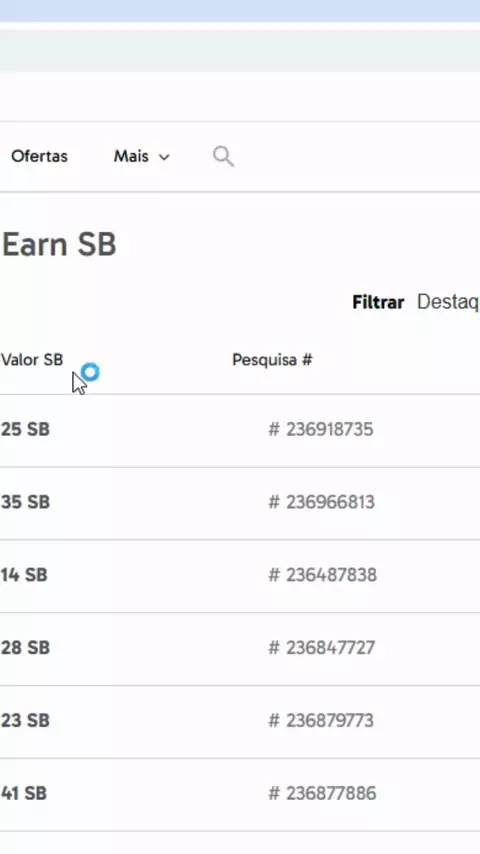480x854 pixels.
Task: Select the 35 SB survey row
Action: click(x=240, y=503)
